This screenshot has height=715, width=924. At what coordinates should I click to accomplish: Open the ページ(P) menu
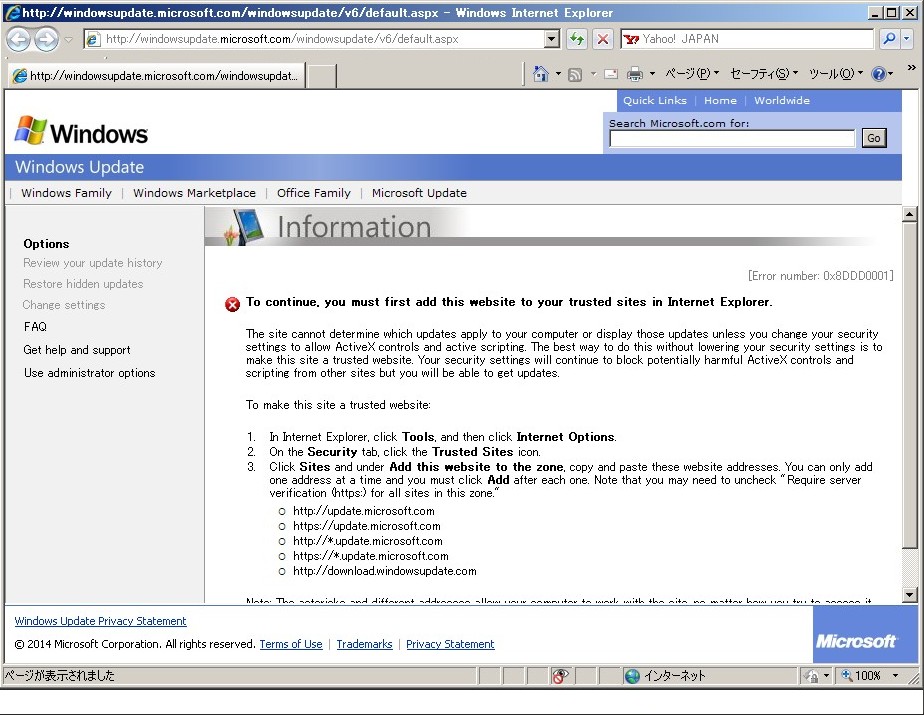(692, 74)
